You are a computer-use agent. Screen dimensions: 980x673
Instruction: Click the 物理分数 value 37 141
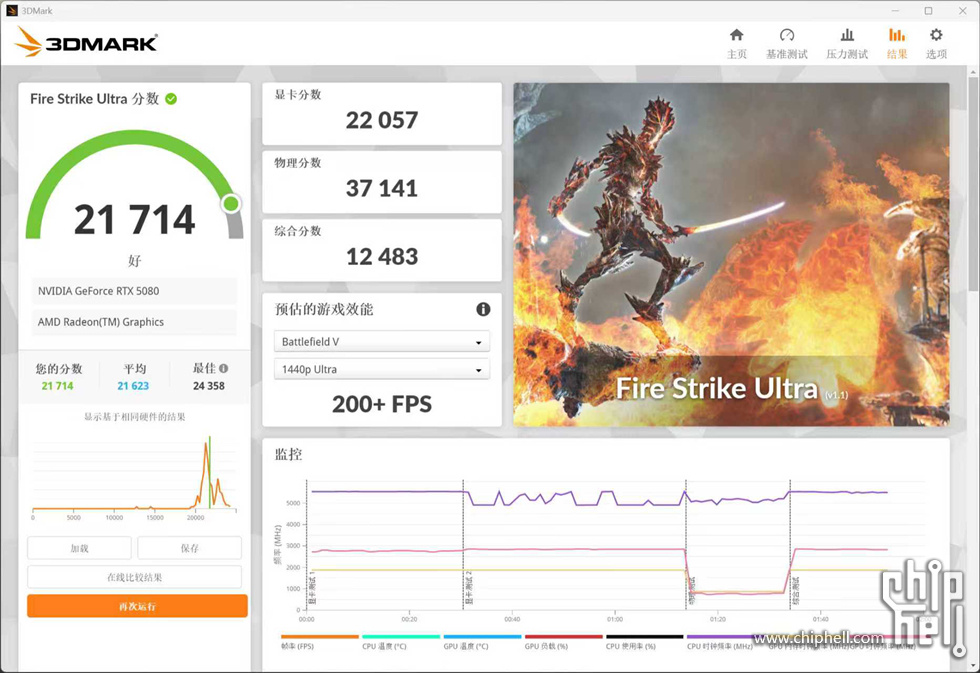point(382,188)
